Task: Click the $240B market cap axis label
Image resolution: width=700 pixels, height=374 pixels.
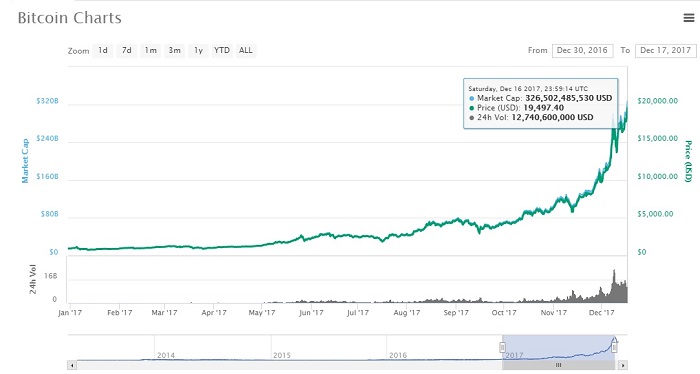Action: tap(47, 138)
